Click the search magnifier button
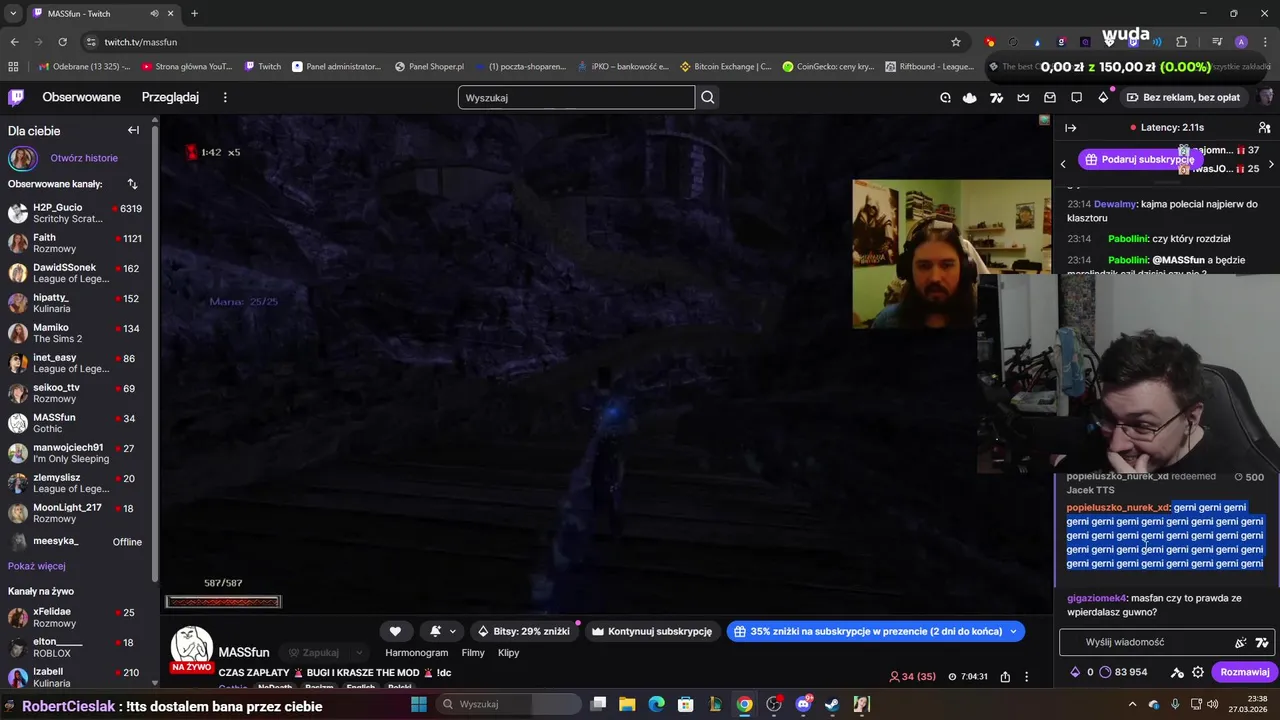Image resolution: width=1280 pixels, height=720 pixels. click(708, 97)
